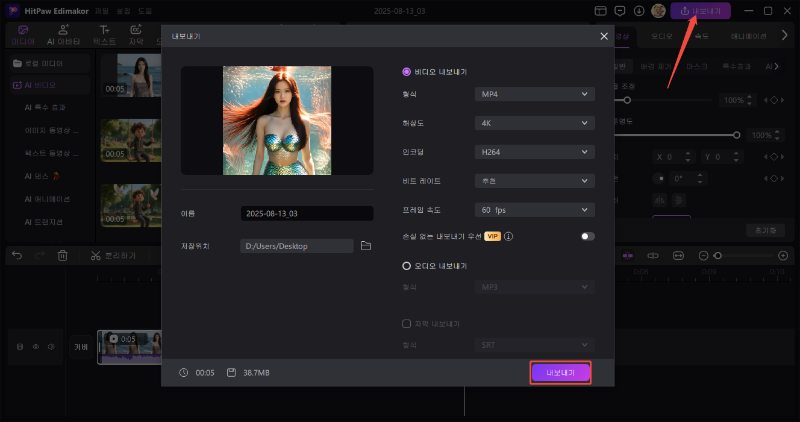Click the undo arrow in timeline toolbar
The height and width of the screenshot is (422, 800).
click(x=16, y=256)
